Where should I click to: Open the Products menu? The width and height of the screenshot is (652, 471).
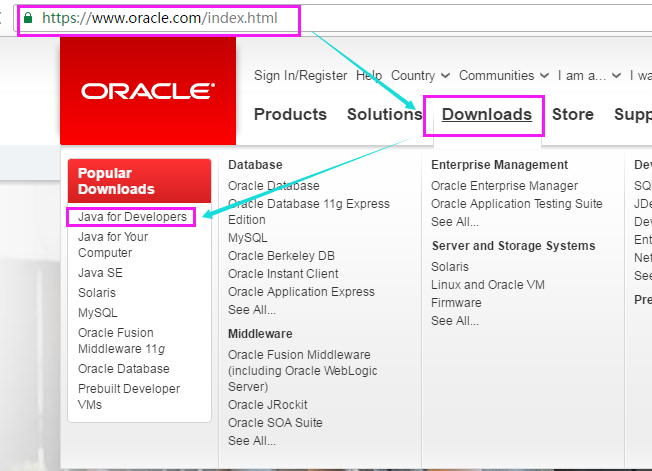290,114
